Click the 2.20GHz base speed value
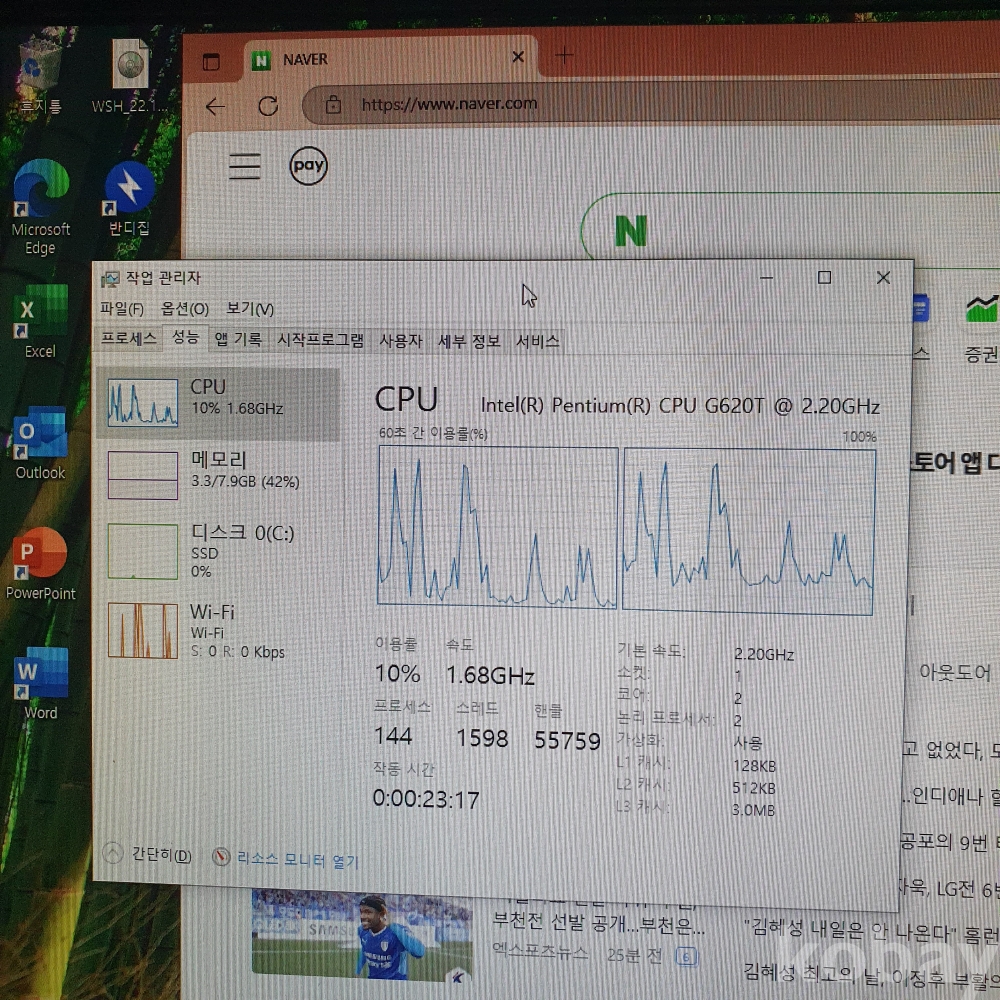 [x=764, y=654]
